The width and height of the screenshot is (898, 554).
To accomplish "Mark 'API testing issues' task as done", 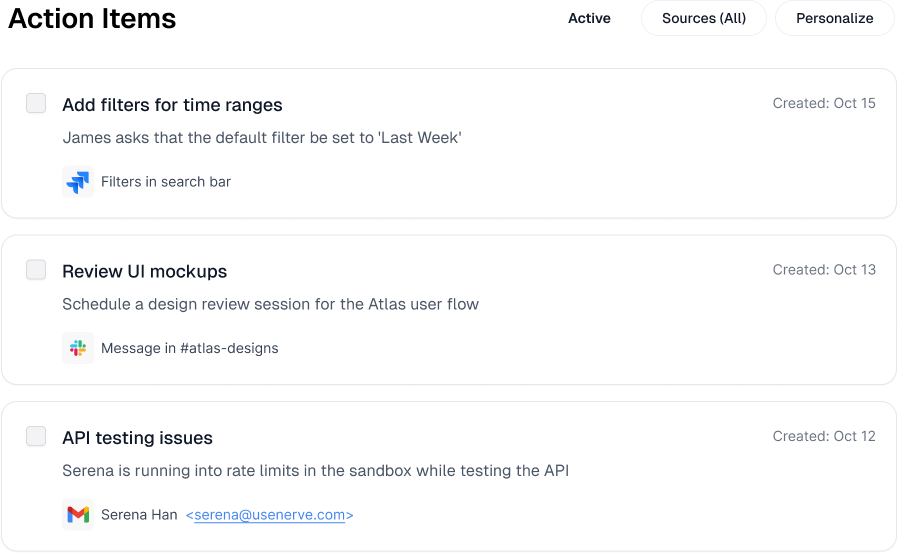I will 36,436.
